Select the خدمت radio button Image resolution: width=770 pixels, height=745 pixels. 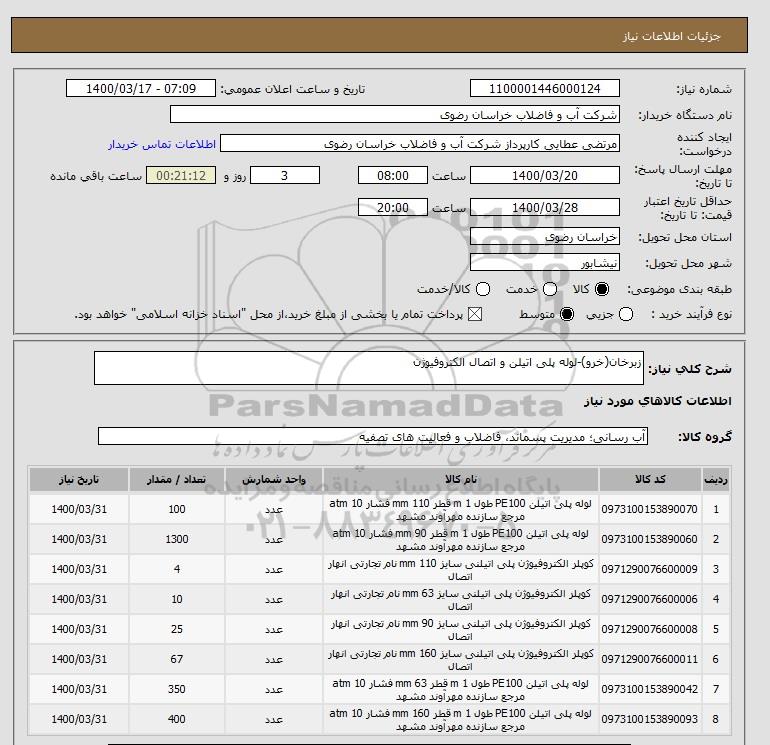(x=550, y=289)
